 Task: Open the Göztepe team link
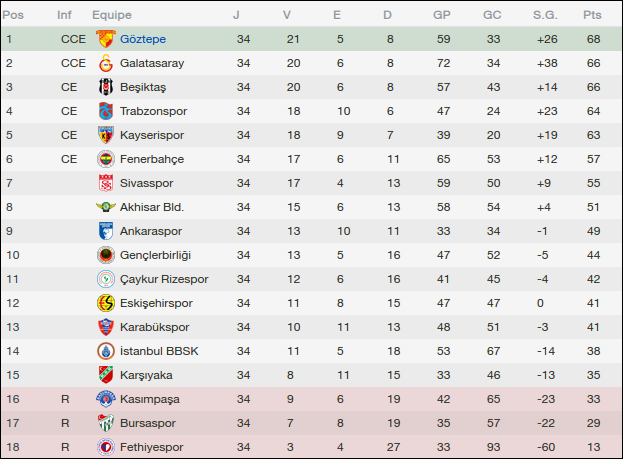(141, 39)
